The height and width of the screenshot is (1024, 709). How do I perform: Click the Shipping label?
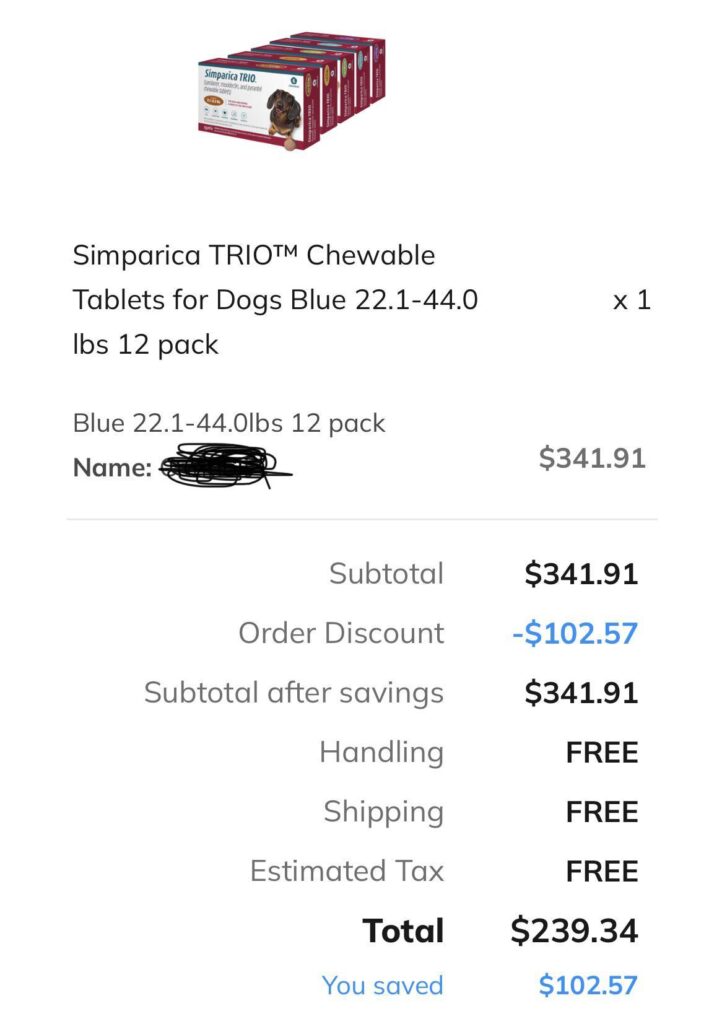384,812
